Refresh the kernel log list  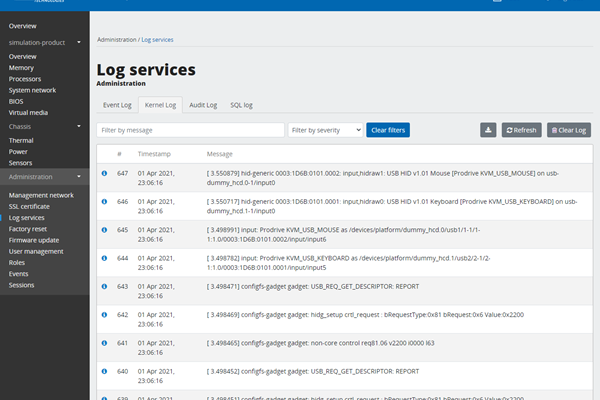[x=522, y=130]
